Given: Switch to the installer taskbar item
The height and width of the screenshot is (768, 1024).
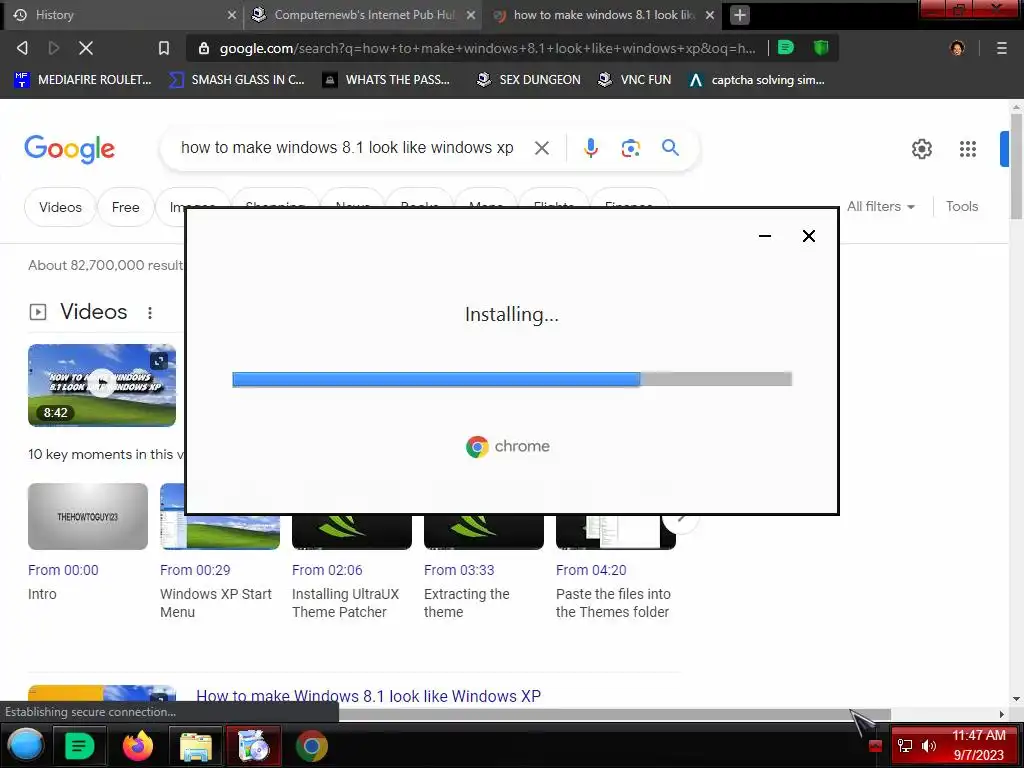Looking at the screenshot, I should click(x=253, y=746).
